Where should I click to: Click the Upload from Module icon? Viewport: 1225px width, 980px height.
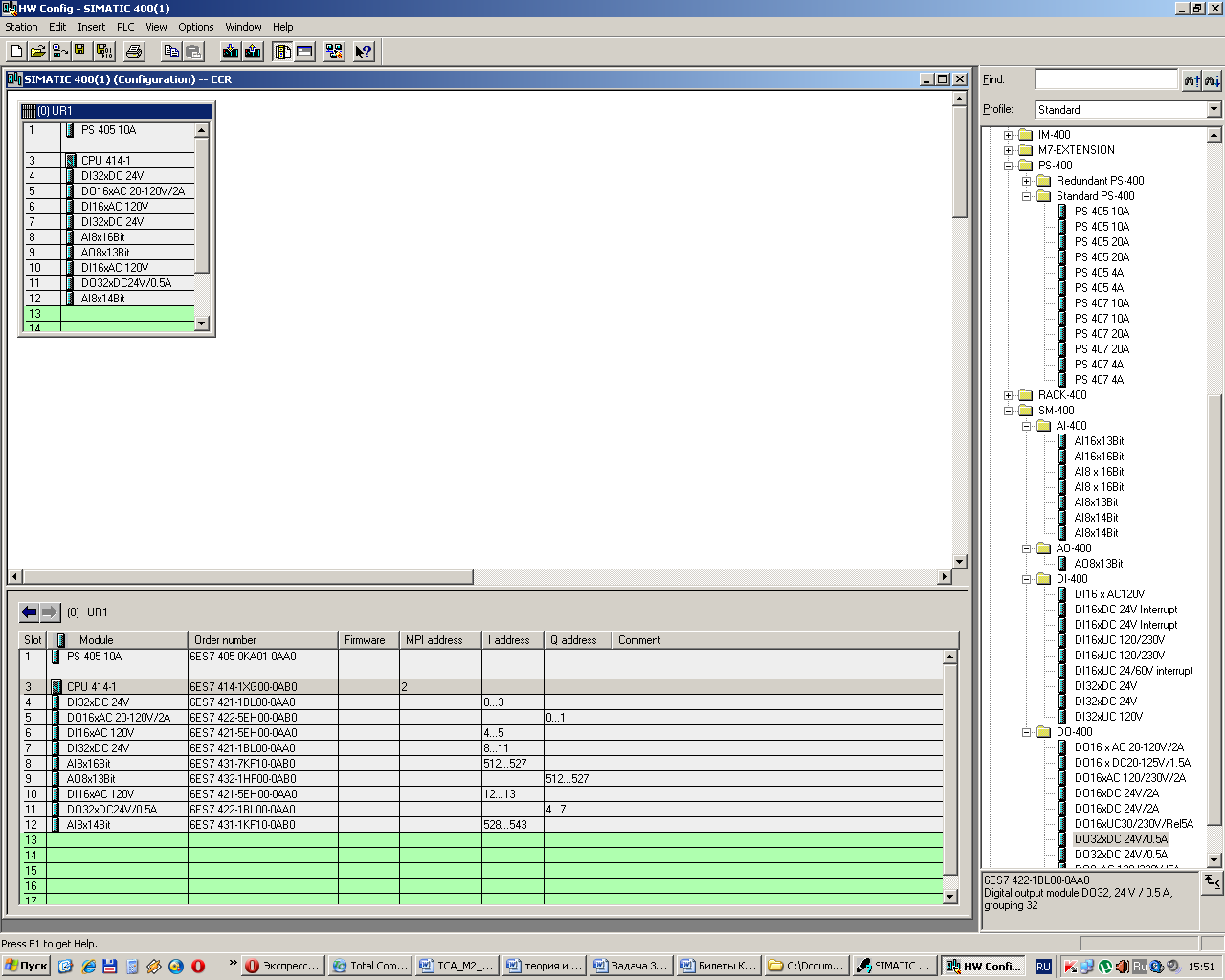pos(253,52)
